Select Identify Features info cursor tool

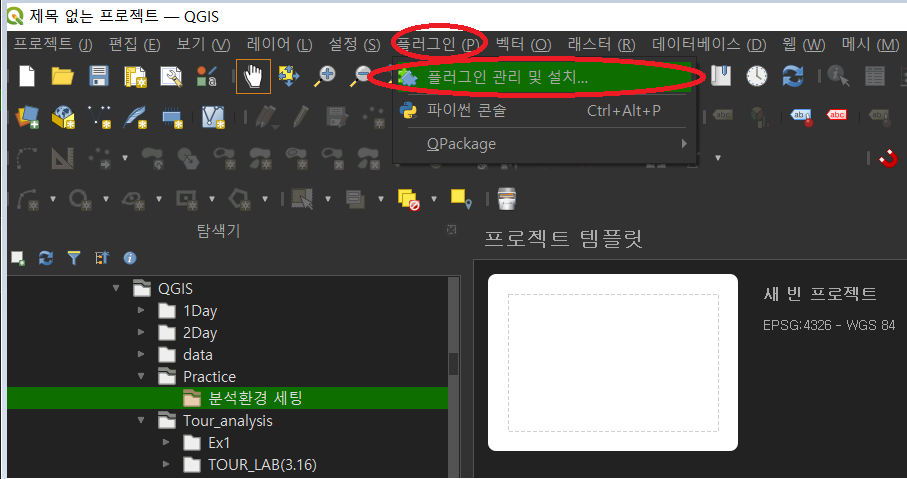pos(838,76)
